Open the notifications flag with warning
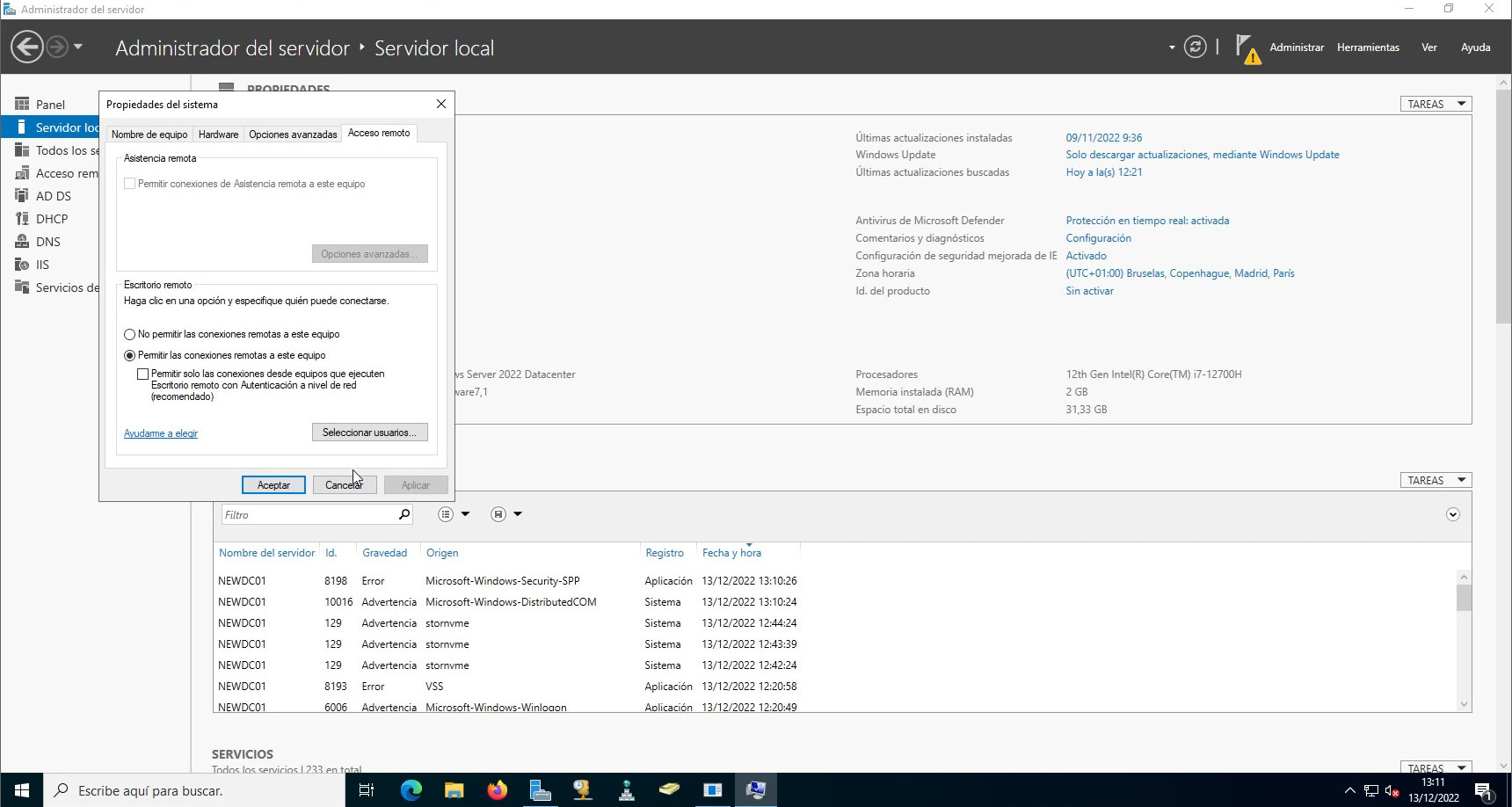This screenshot has width=1512, height=807. point(1246,47)
